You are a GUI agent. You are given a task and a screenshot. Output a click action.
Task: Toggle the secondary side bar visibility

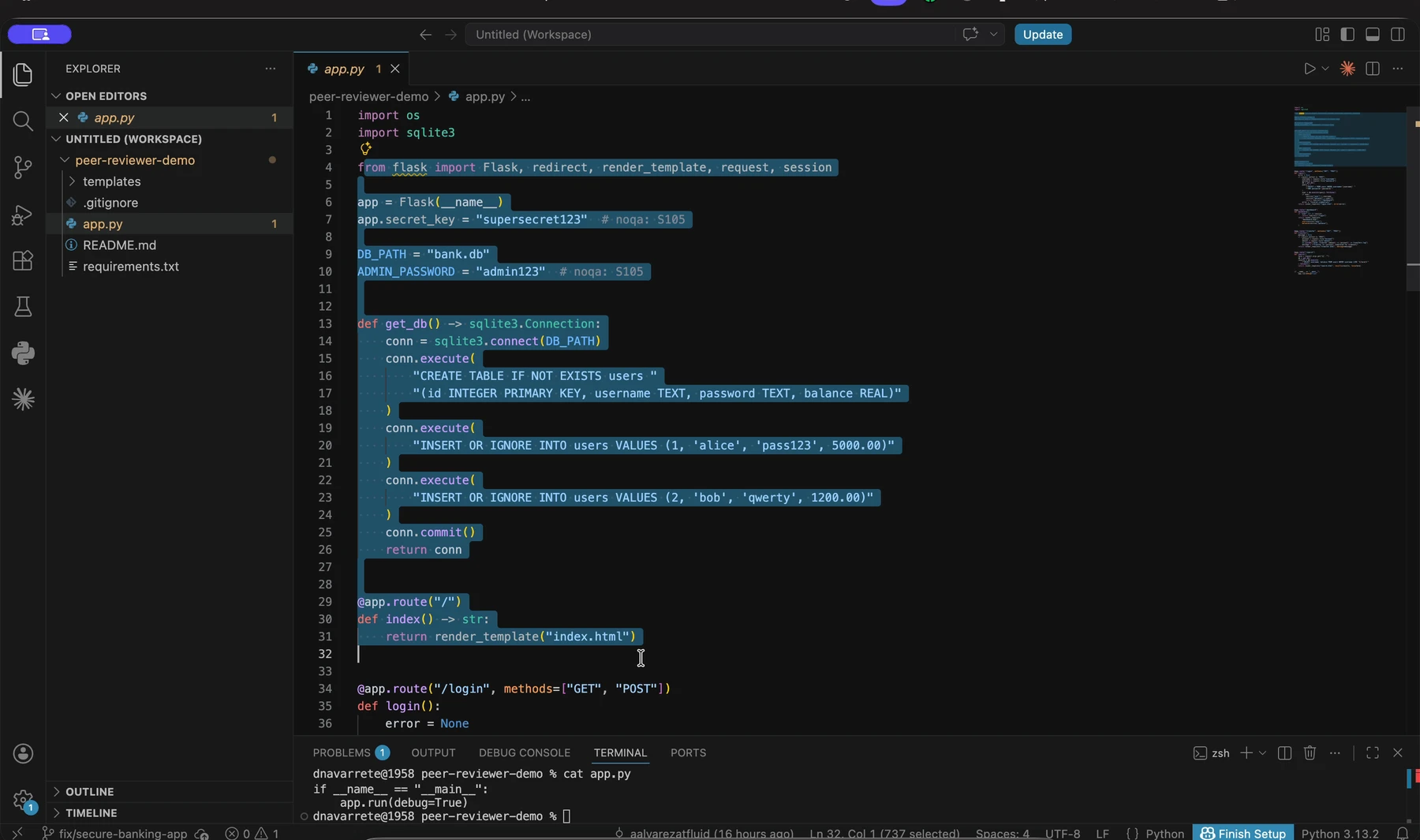point(1398,34)
